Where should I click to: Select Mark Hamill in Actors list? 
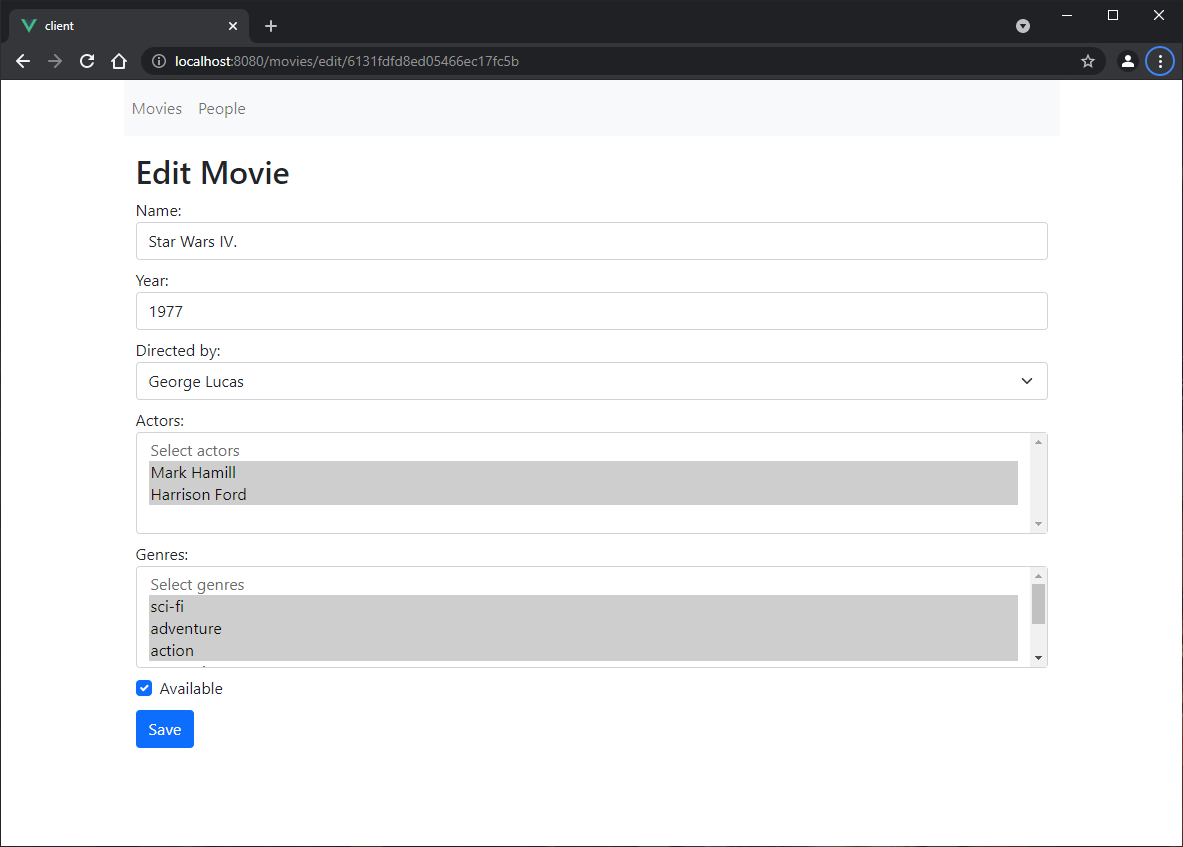(x=193, y=472)
